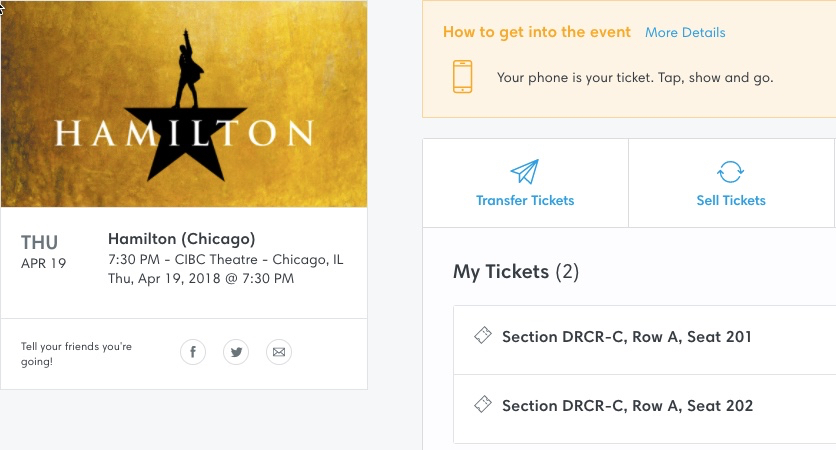836x450 pixels.
Task: Click the "How to get into the event" heading
Action: (537, 32)
